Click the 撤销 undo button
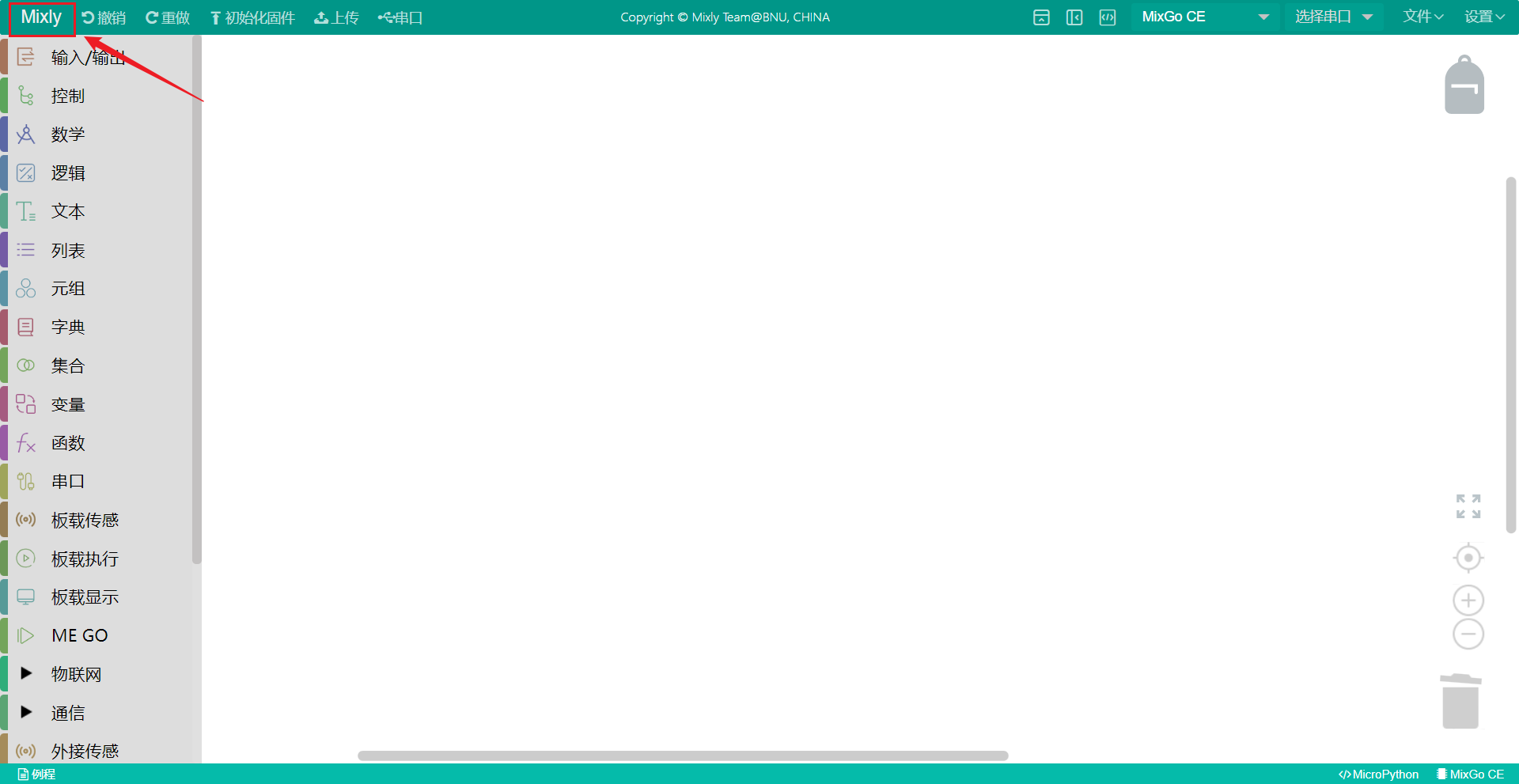This screenshot has width=1519, height=784. pos(104,17)
